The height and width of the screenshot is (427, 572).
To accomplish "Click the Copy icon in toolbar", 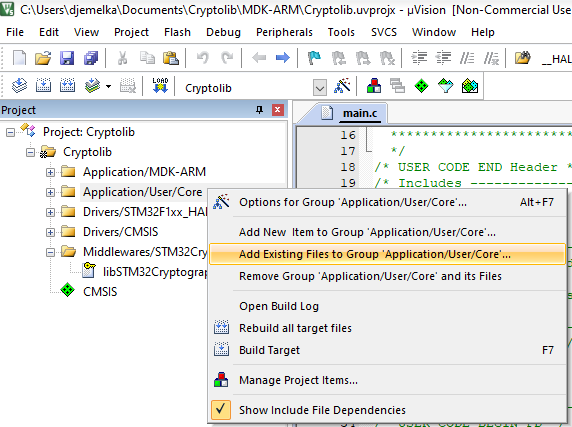I will coord(147,58).
